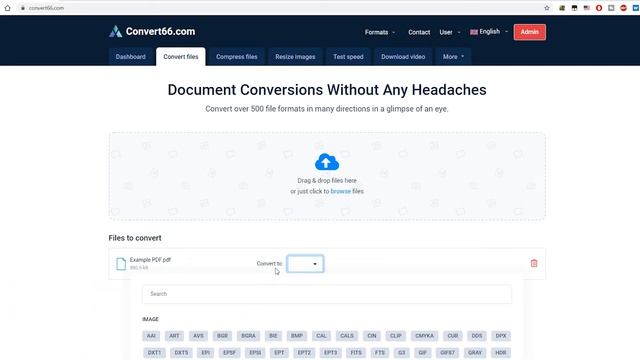The width and height of the screenshot is (640, 360).
Task: Open the Test speed tab
Action: 348,57
